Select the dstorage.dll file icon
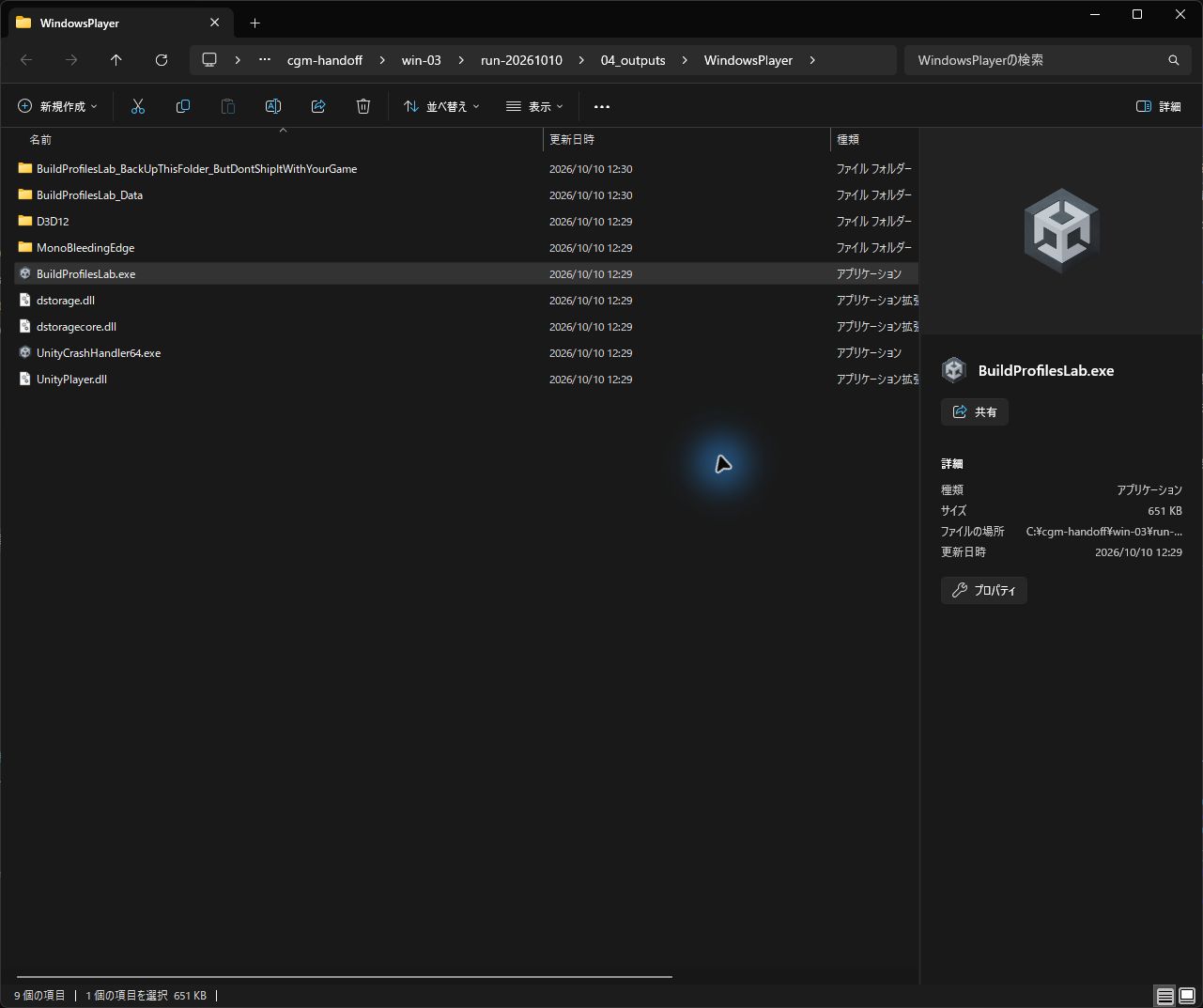The image size is (1203, 1008). (x=25, y=300)
